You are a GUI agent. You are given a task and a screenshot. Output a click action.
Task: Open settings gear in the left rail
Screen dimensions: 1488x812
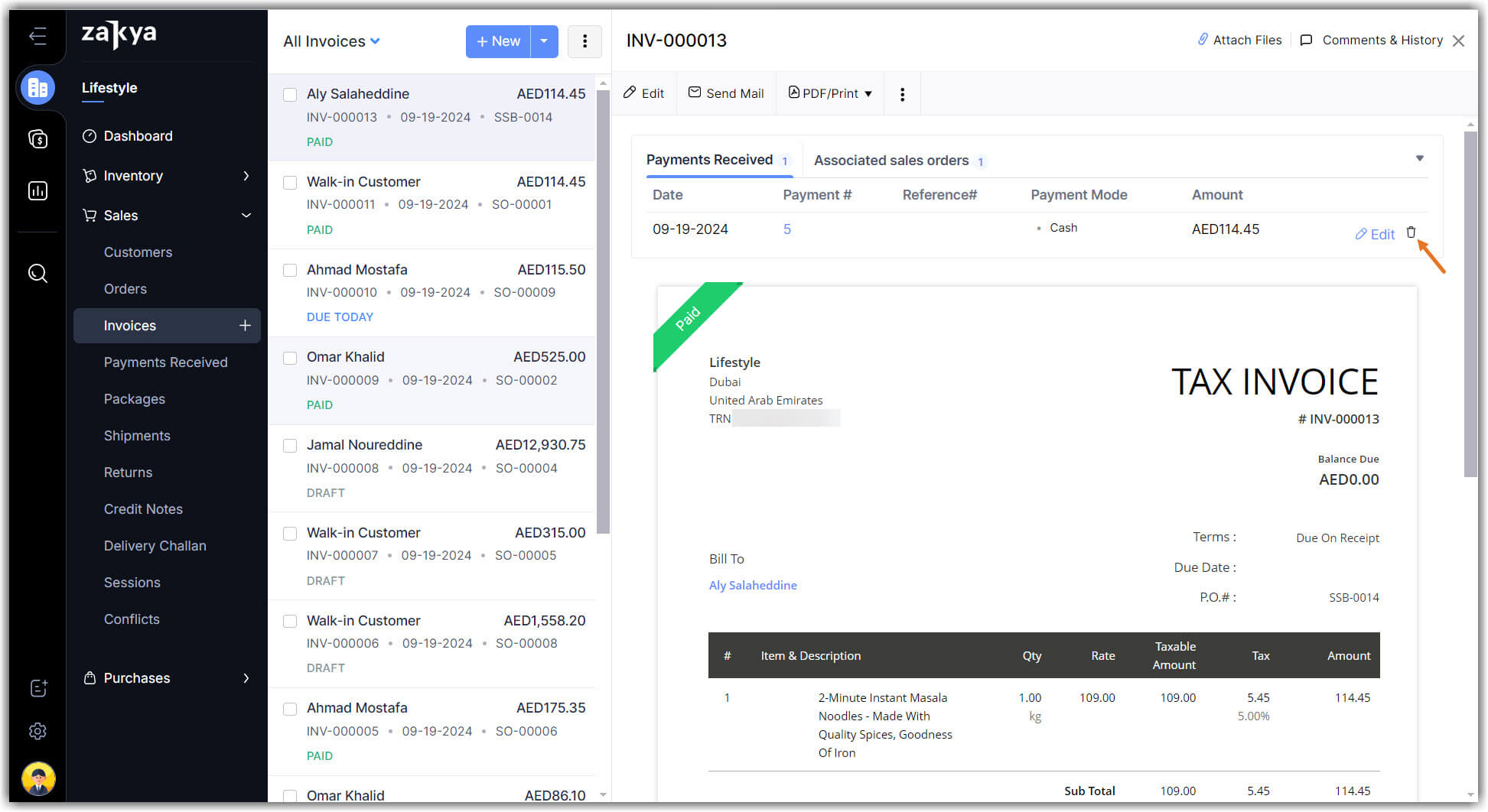pyautogui.click(x=37, y=731)
